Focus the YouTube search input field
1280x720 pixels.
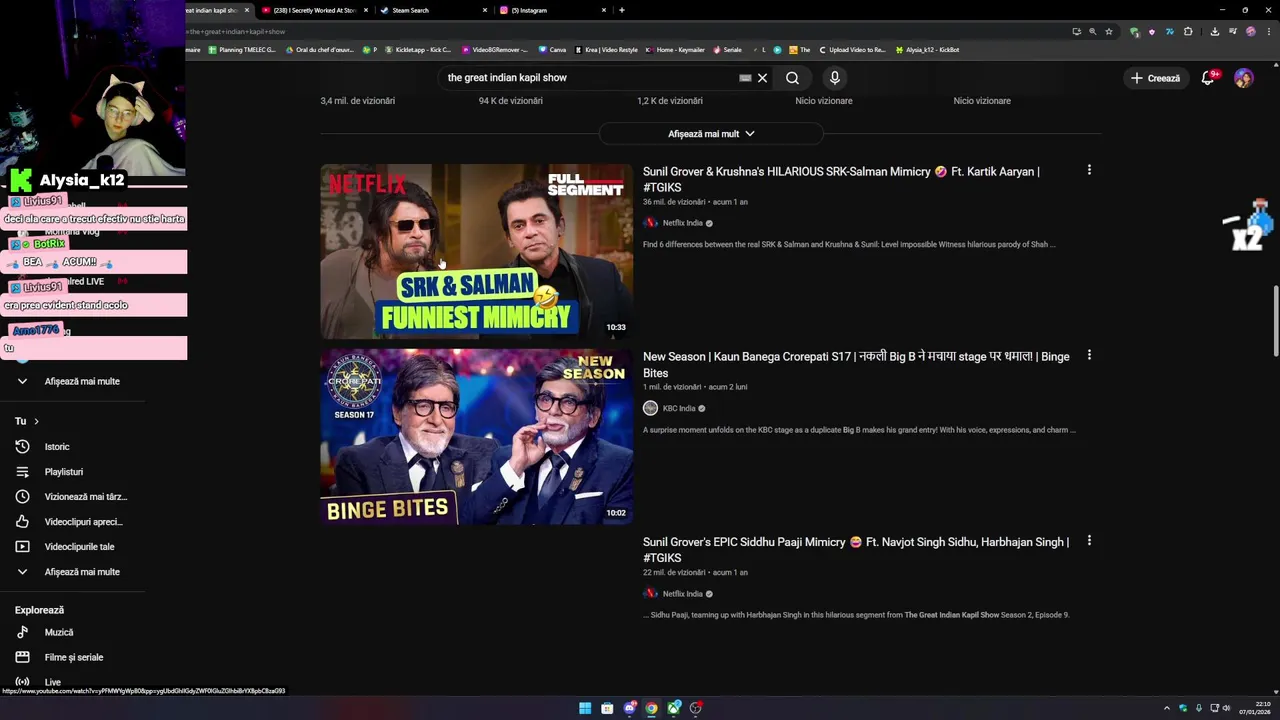click(x=590, y=78)
